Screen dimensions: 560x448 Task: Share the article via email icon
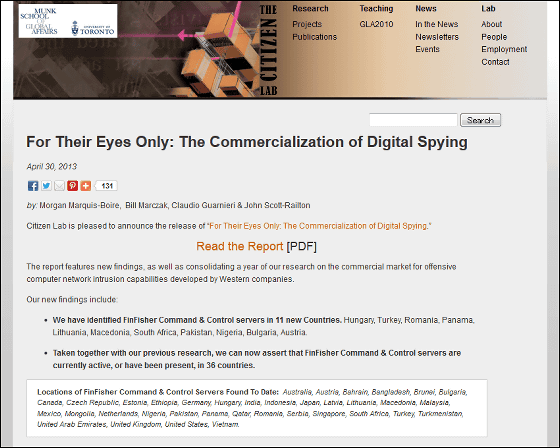59,186
